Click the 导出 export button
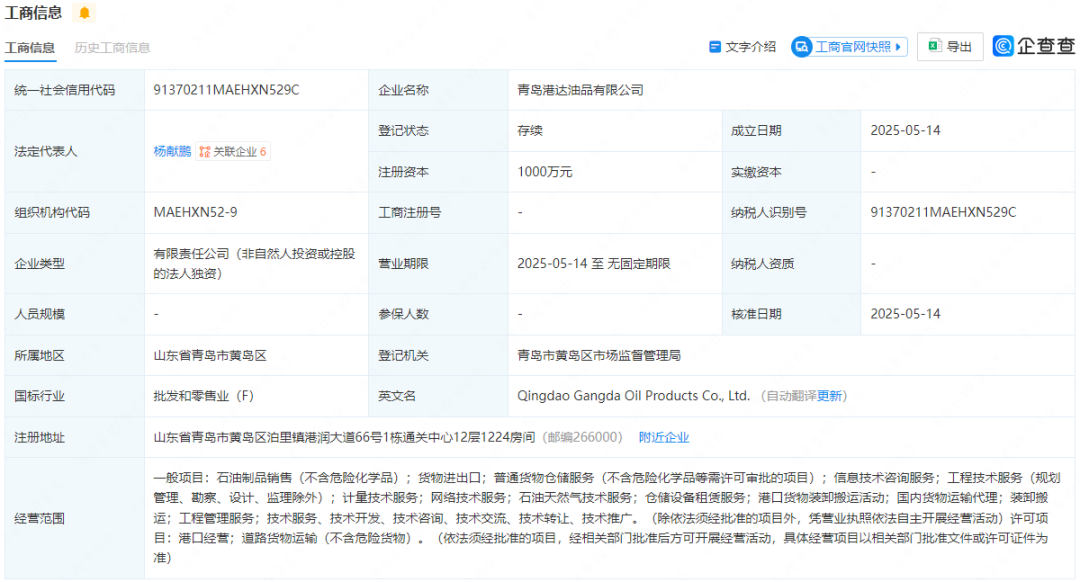Viewport: 1080px width, 582px height. 950,47
